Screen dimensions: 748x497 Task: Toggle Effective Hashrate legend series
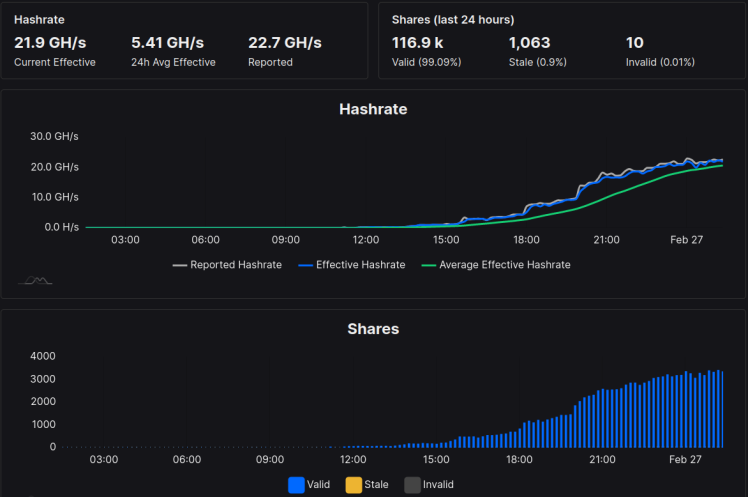(x=352, y=265)
